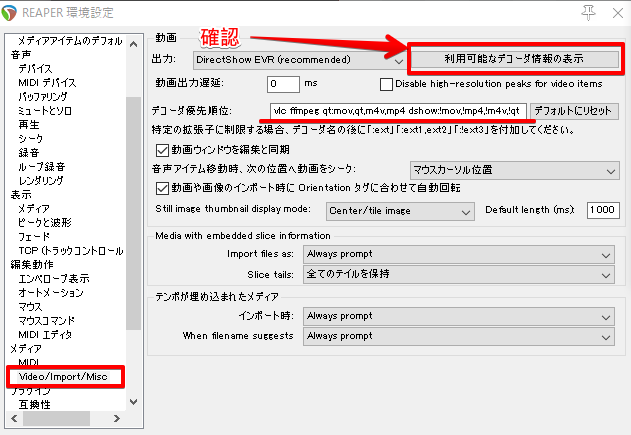The height and width of the screenshot is (435, 631).
Task: Select 再生 in settings tree
Action: coord(29,125)
